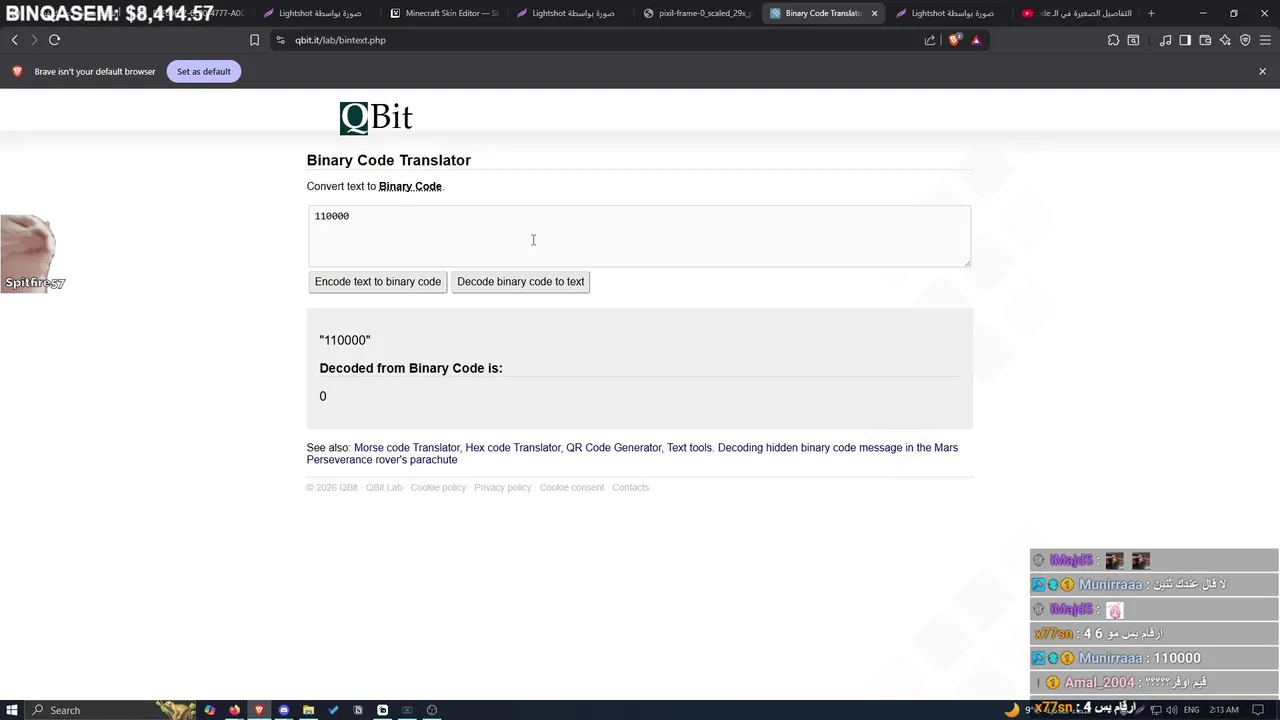1280x720 pixels.
Task: Click Decode binary code to text
Action: 520,282
